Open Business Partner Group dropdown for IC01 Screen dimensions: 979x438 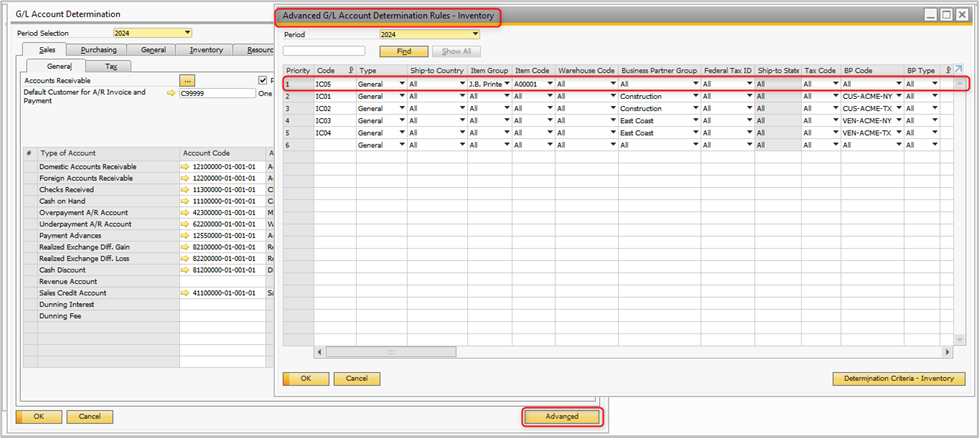click(x=693, y=96)
